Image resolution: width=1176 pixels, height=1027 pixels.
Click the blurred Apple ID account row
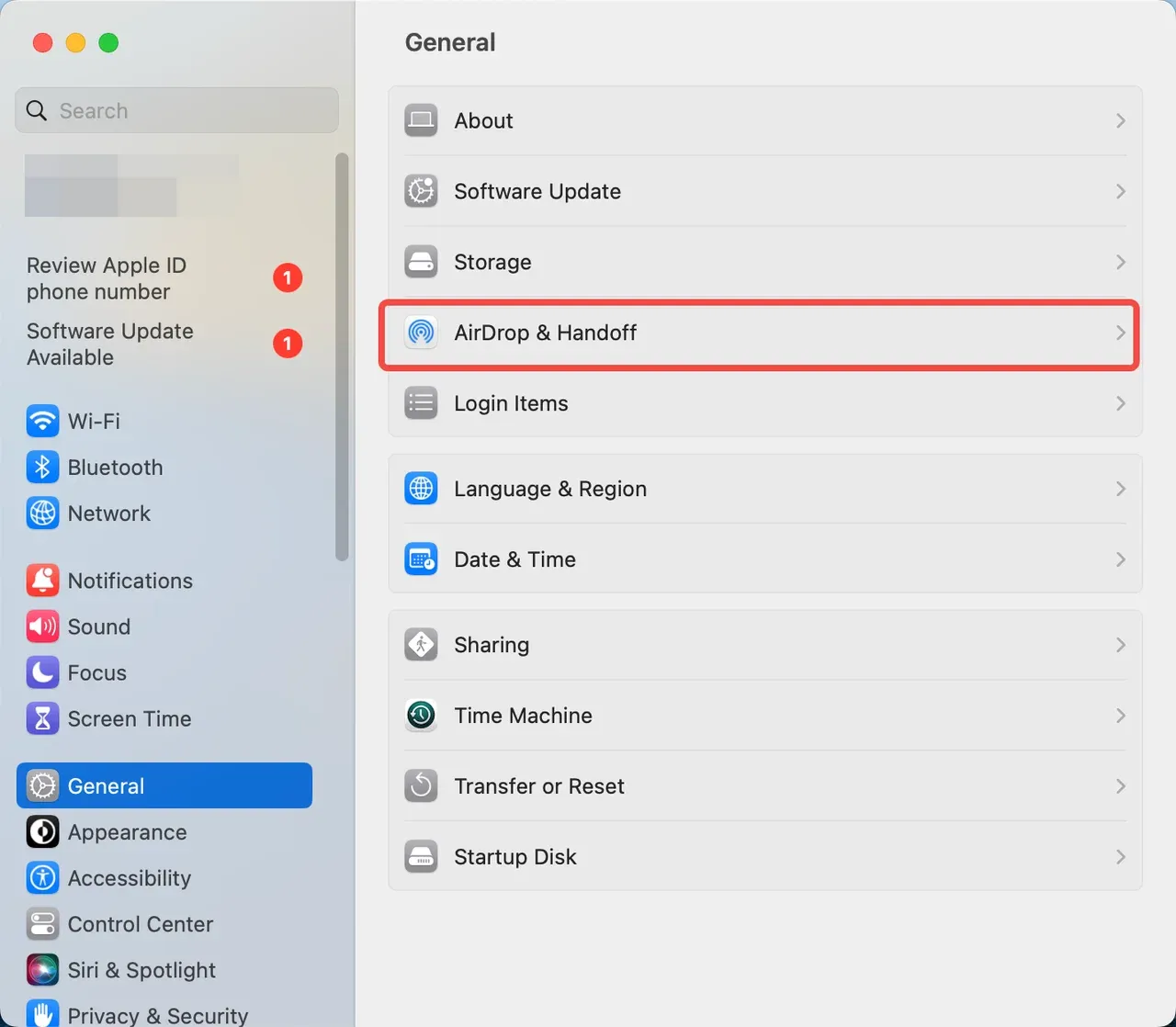tap(131, 186)
